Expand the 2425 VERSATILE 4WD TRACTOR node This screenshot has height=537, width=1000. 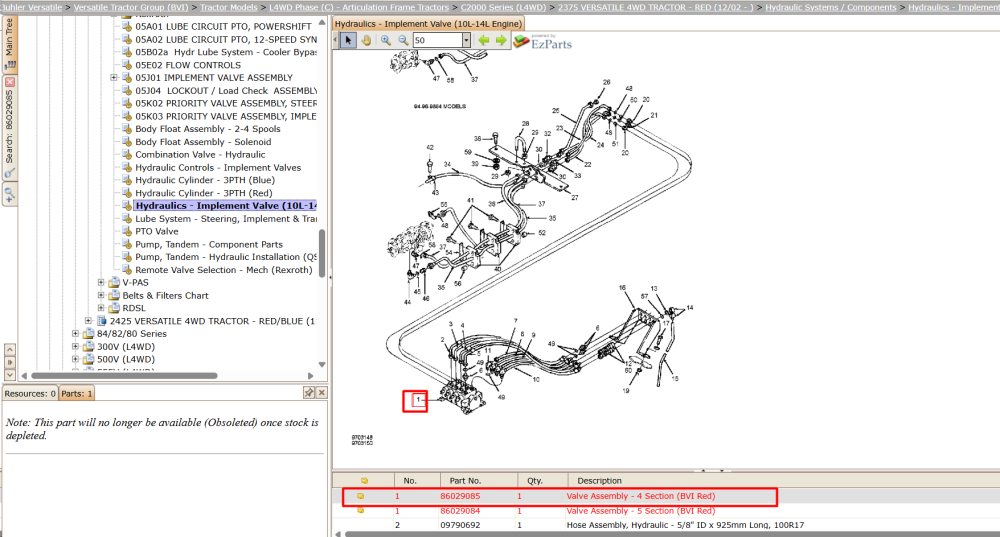(88, 321)
